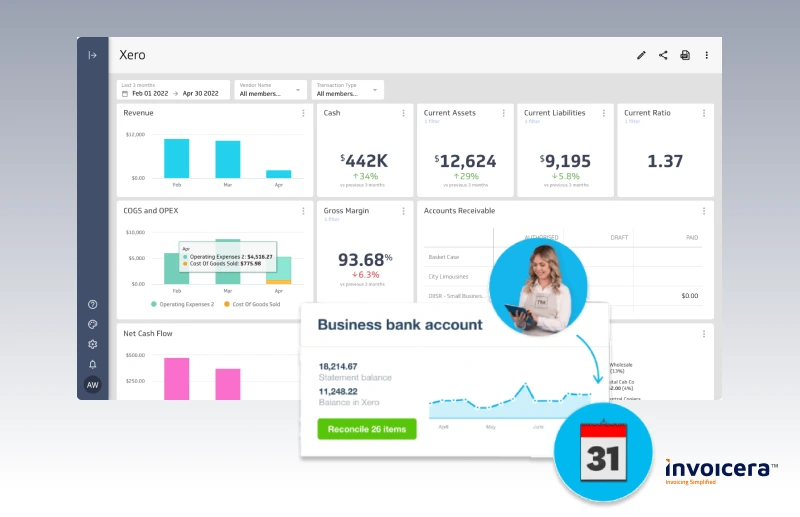
Task: Print the dashboard using printer icon
Action: 685,55
